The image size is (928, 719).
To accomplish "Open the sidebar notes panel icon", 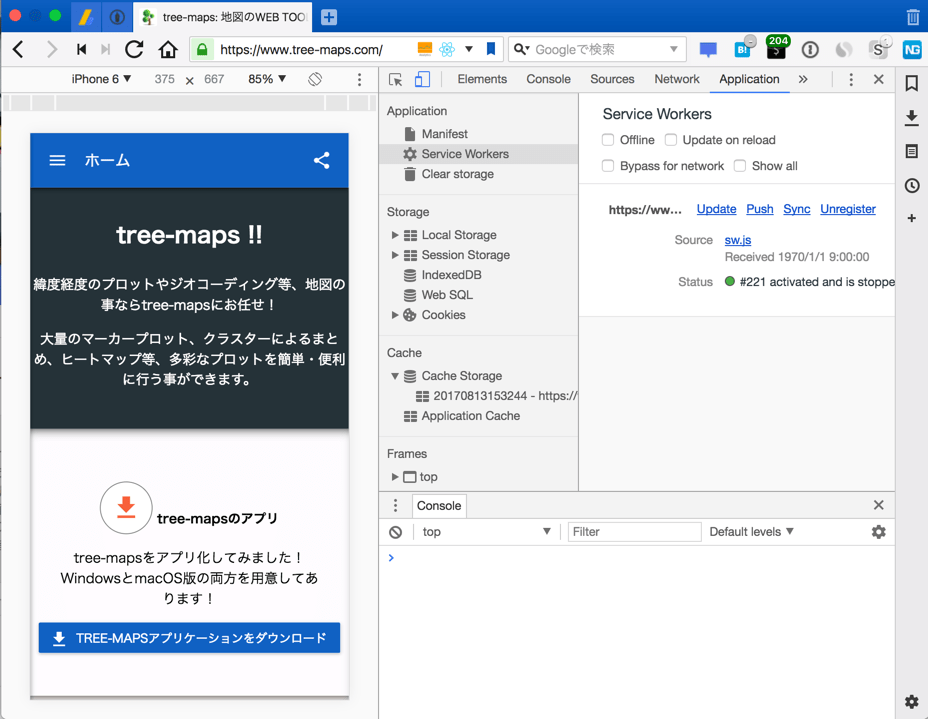I will point(912,151).
